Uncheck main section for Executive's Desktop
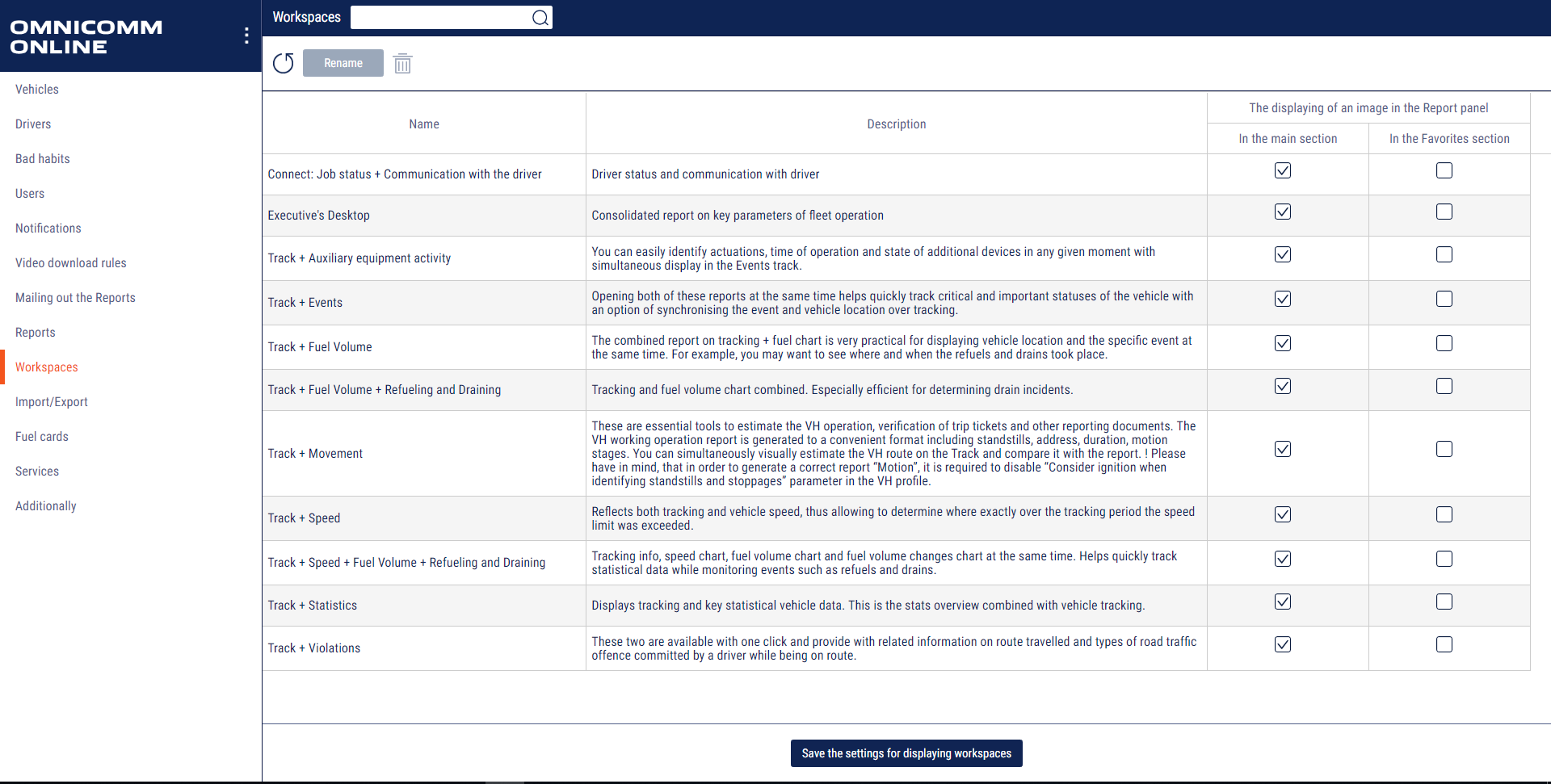1551x784 pixels. (x=1283, y=212)
